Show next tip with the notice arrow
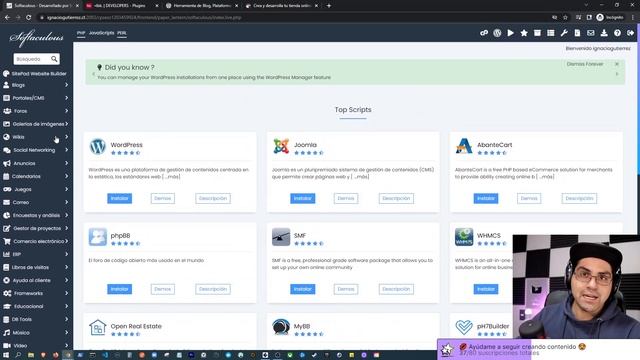The image size is (640, 360). [617, 74]
